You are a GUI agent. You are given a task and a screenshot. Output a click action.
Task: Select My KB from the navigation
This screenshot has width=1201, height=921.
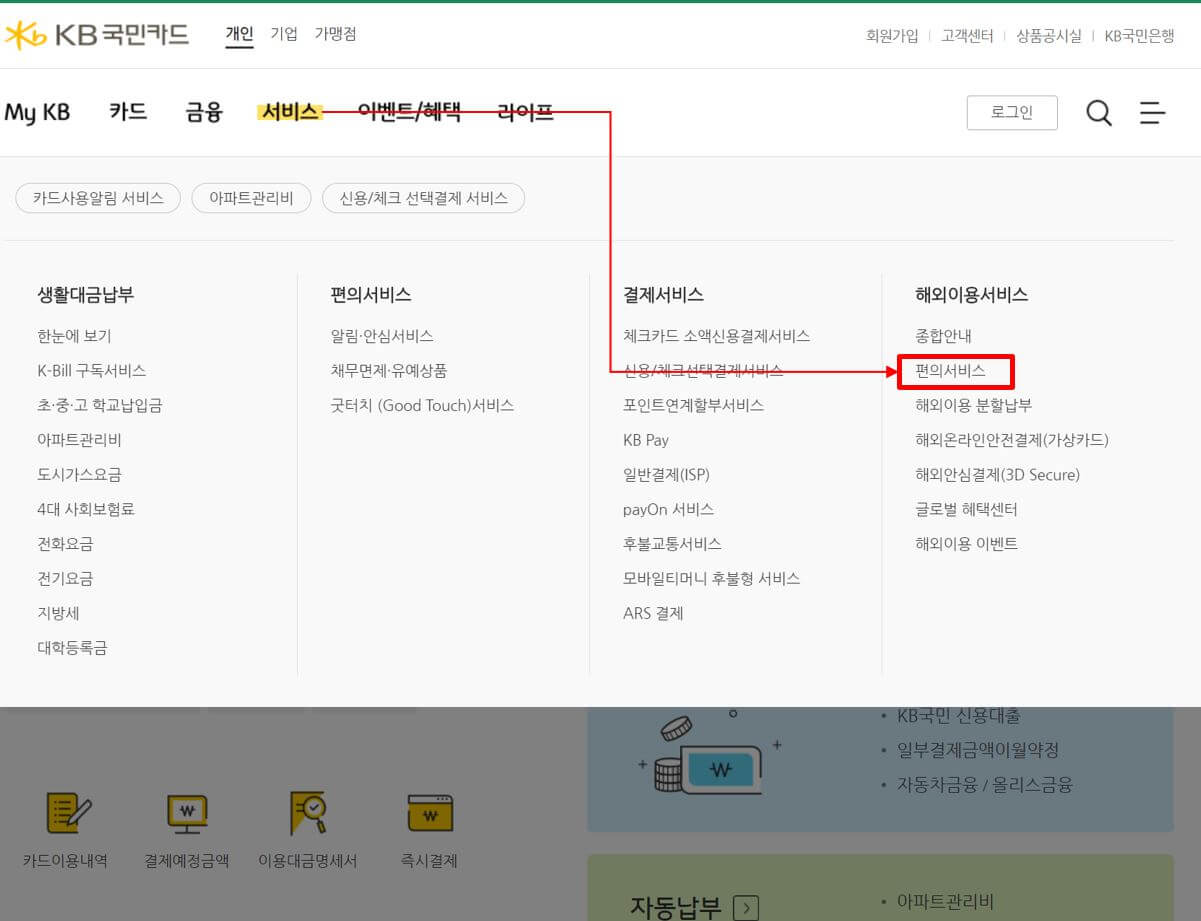37,112
